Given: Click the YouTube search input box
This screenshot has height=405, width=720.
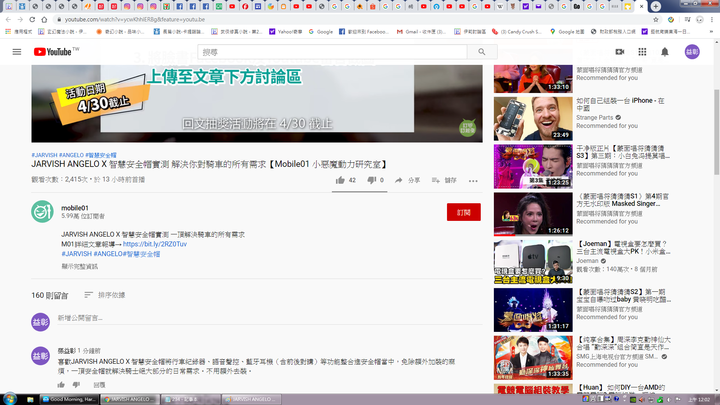Looking at the screenshot, I should point(332,52).
